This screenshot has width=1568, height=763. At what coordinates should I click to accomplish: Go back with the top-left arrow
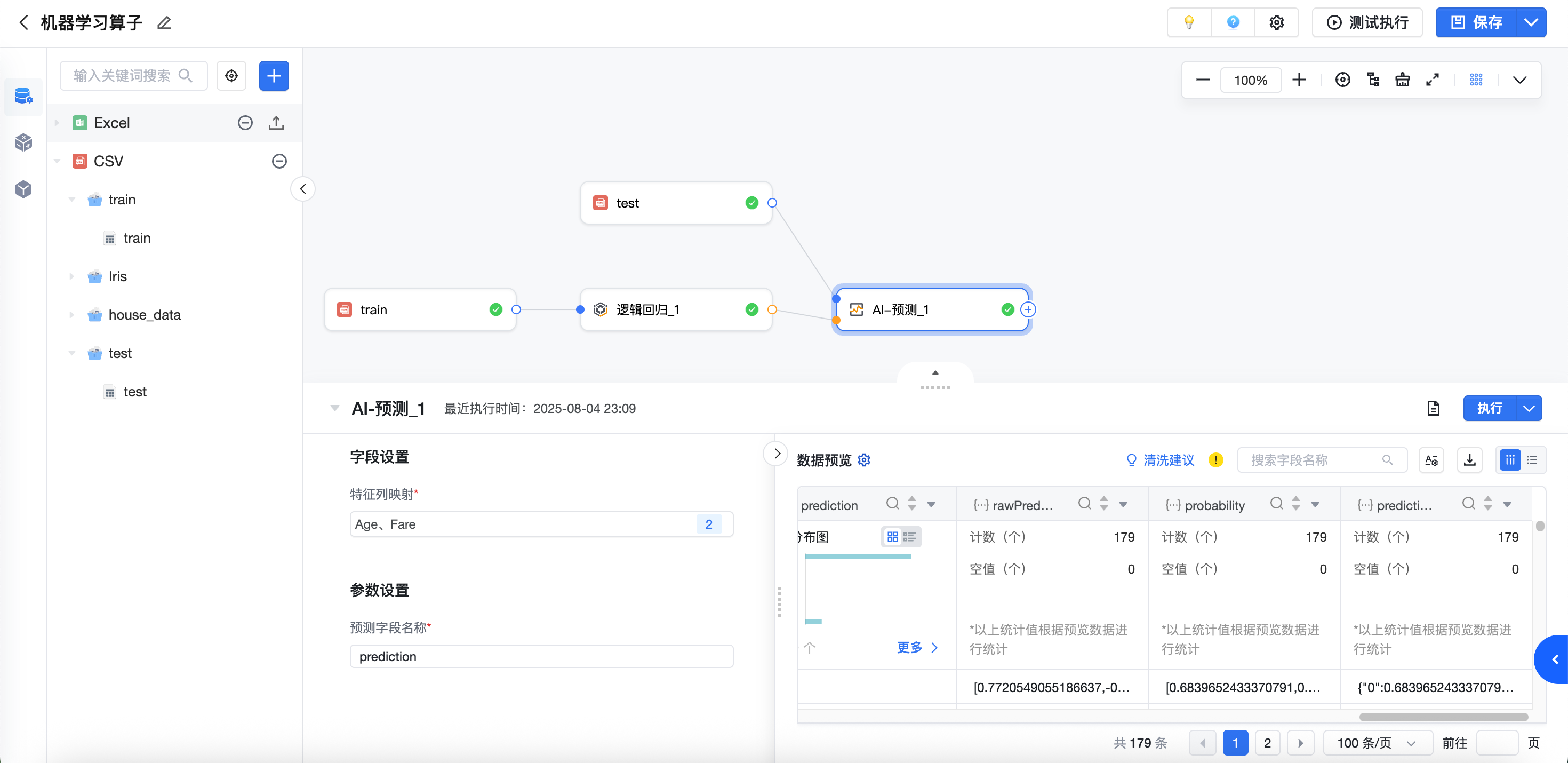[x=24, y=23]
